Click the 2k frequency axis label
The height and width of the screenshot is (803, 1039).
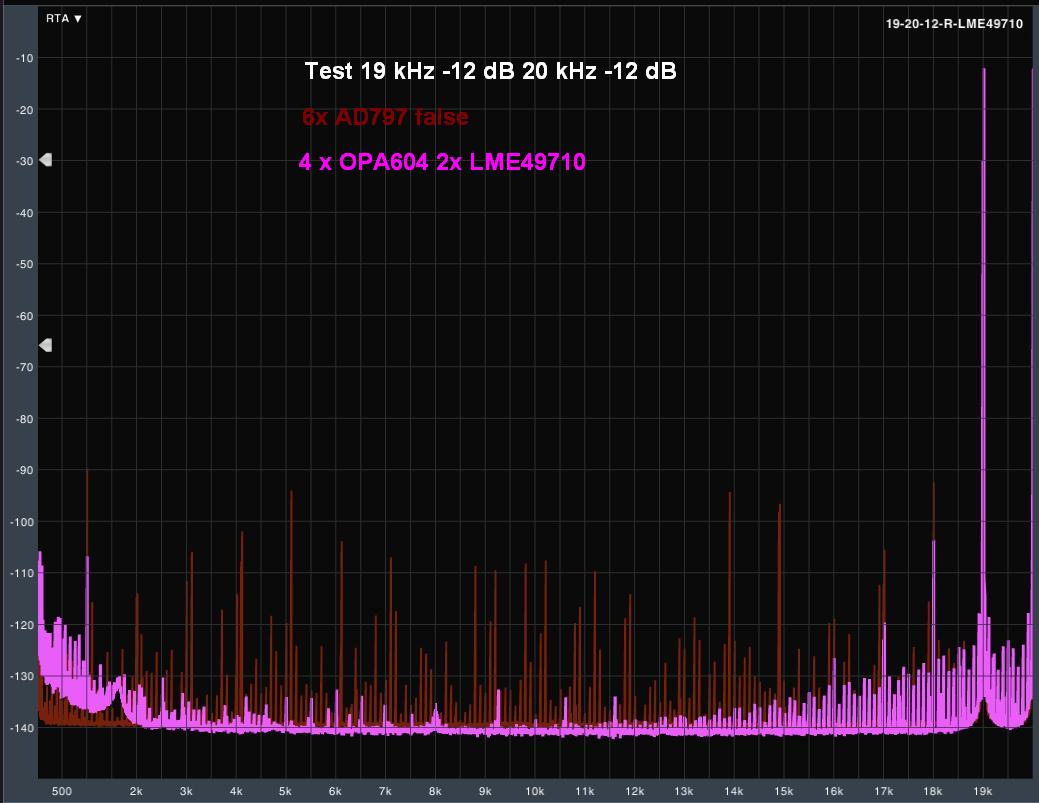136,791
